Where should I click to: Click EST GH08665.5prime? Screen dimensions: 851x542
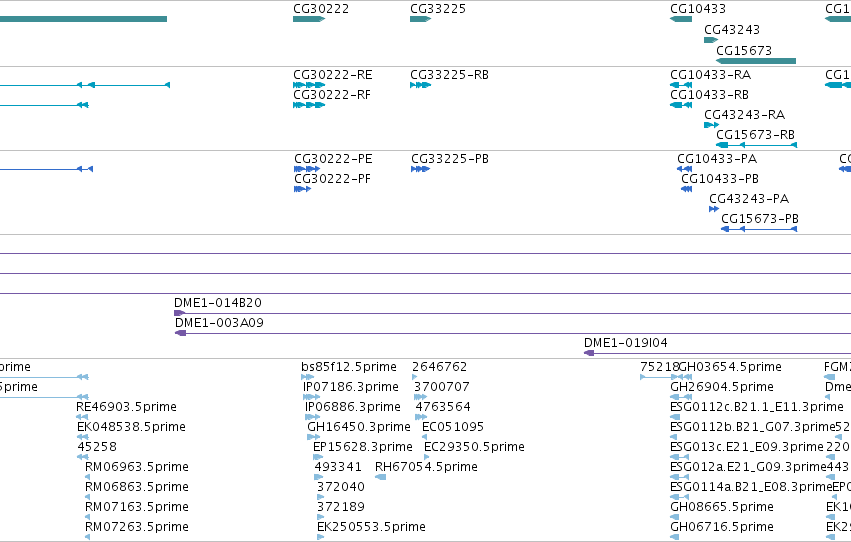tap(722, 507)
